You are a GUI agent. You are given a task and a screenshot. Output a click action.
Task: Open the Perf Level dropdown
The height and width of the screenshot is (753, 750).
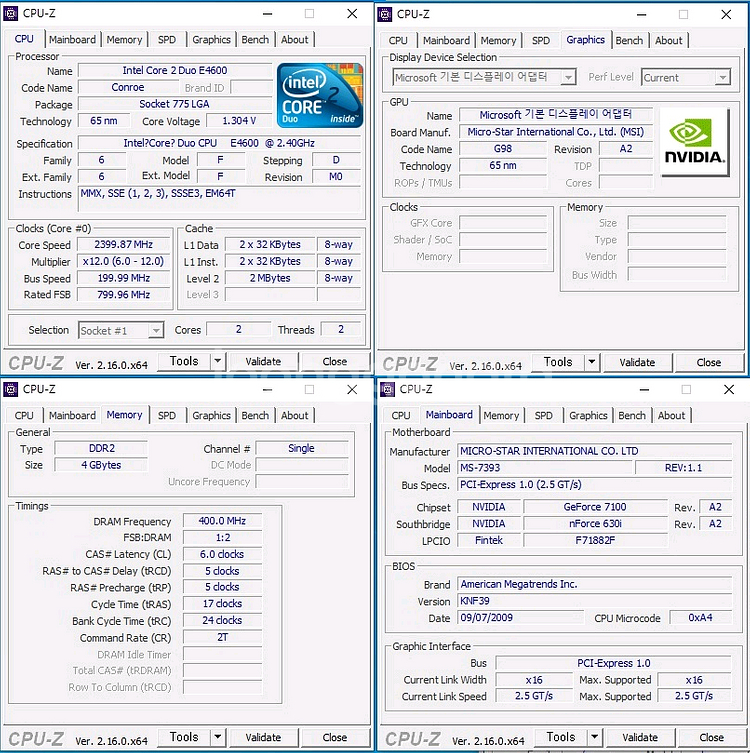(x=723, y=77)
